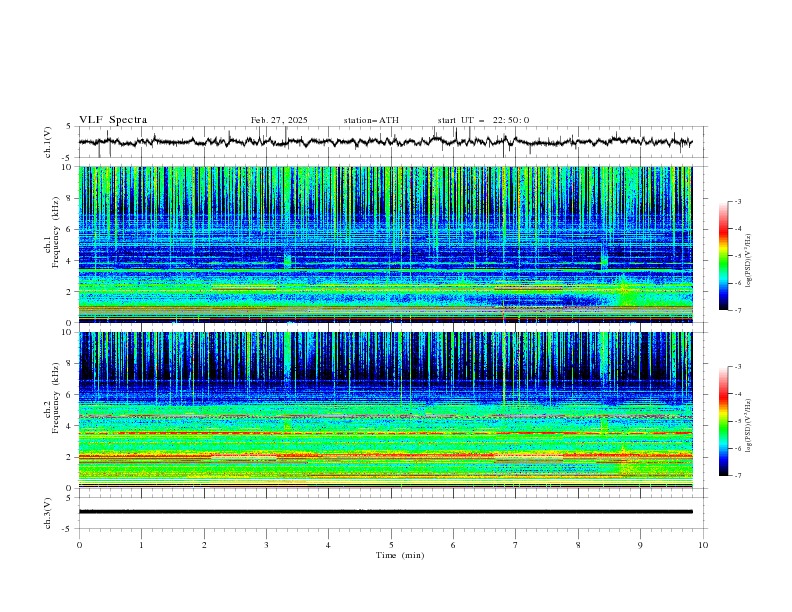Click the red 2 kHz band in ch.2 spectrogram
Screen dimensions: 792x612
click(385, 456)
